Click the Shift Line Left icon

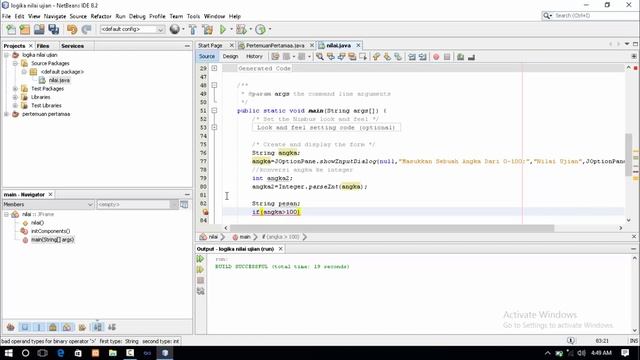click(x=412, y=57)
